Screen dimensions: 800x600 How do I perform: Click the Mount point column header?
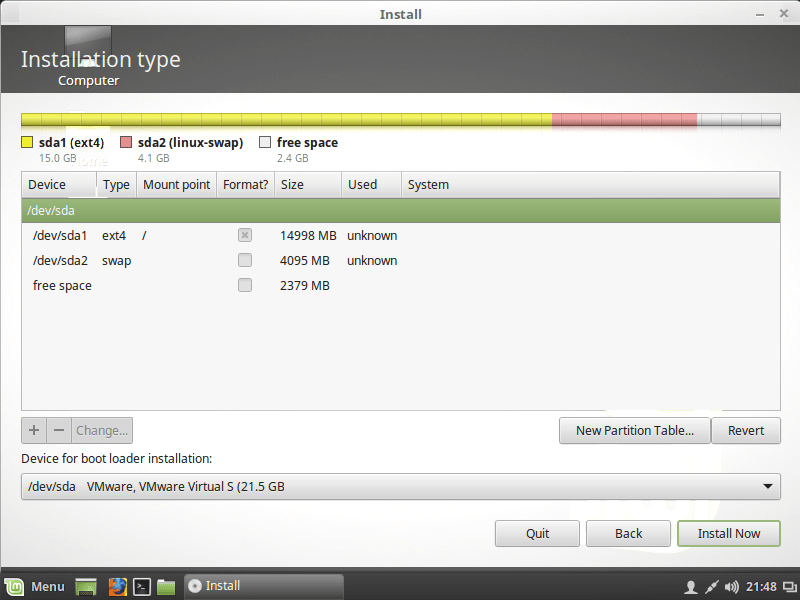click(177, 185)
